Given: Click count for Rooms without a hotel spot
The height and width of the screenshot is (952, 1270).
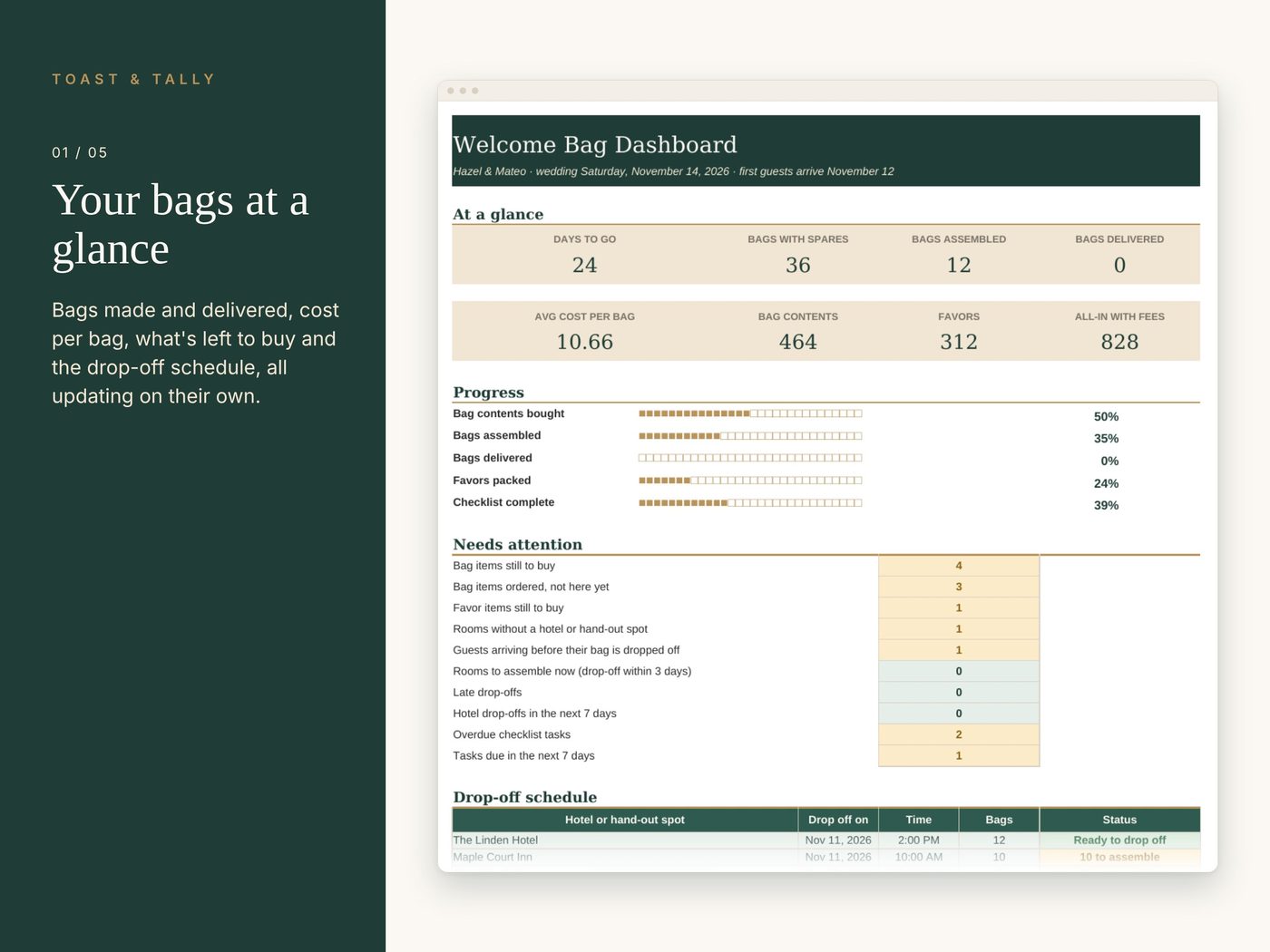Looking at the screenshot, I should (x=959, y=629).
